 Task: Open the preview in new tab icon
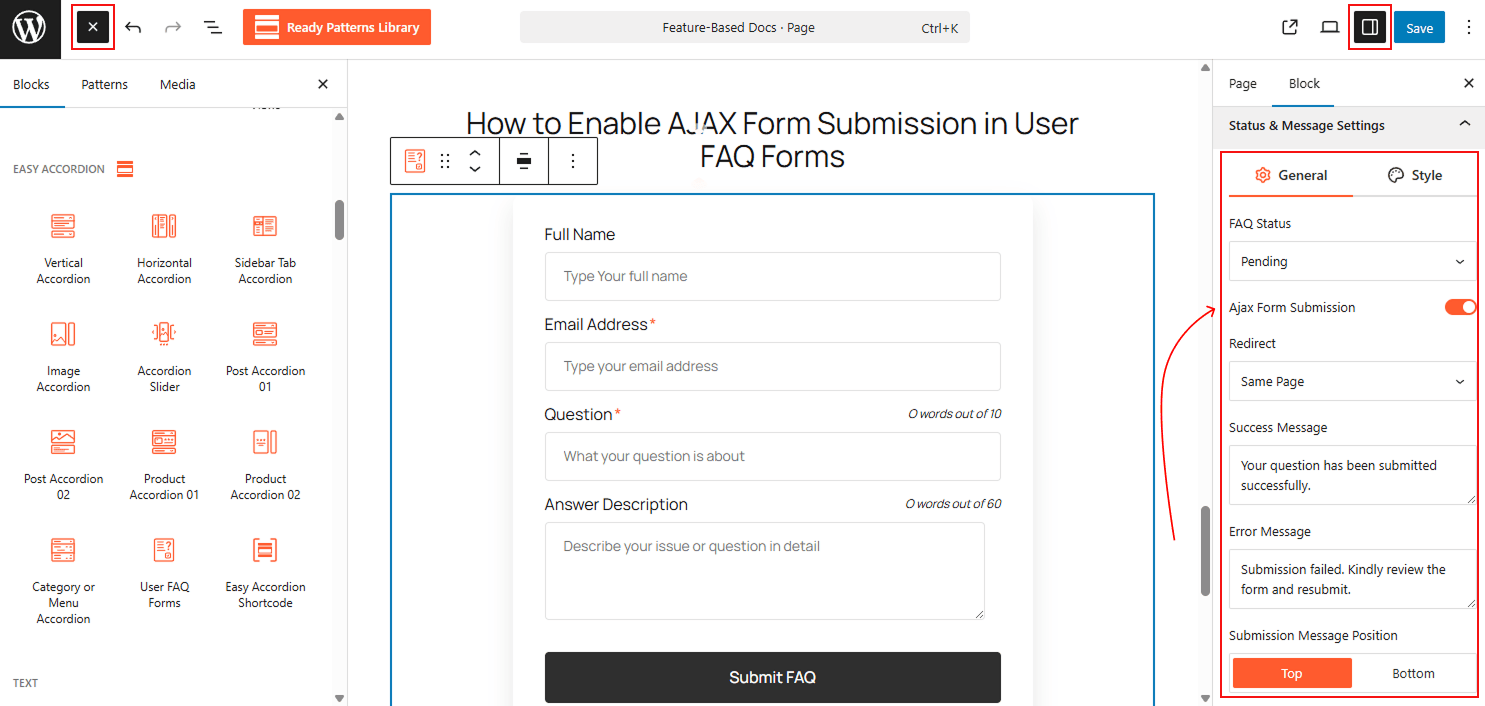[1289, 27]
